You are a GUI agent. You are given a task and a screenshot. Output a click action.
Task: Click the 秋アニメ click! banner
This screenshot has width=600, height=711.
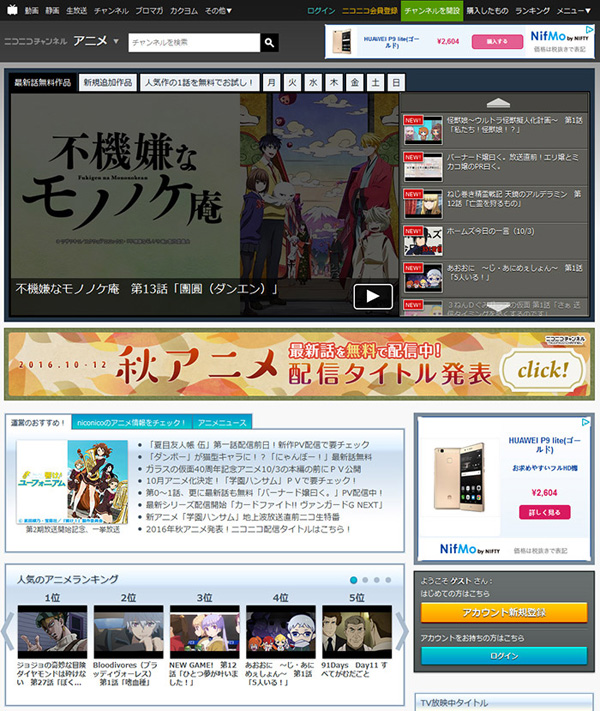pos(299,365)
